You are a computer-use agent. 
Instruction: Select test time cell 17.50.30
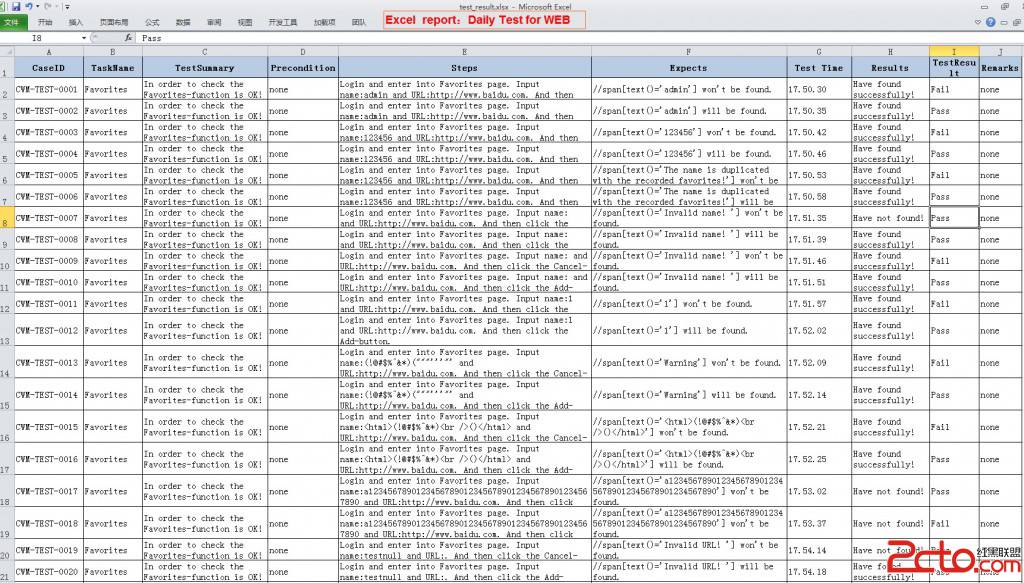click(818, 89)
